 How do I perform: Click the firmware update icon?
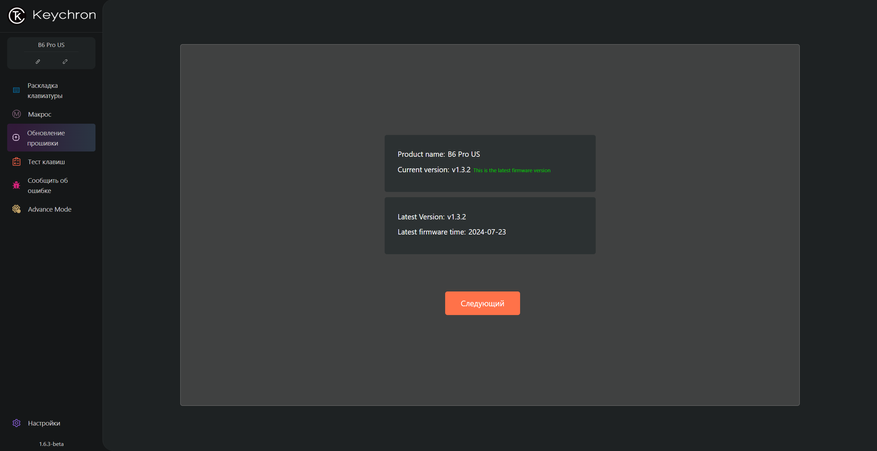coord(16,138)
